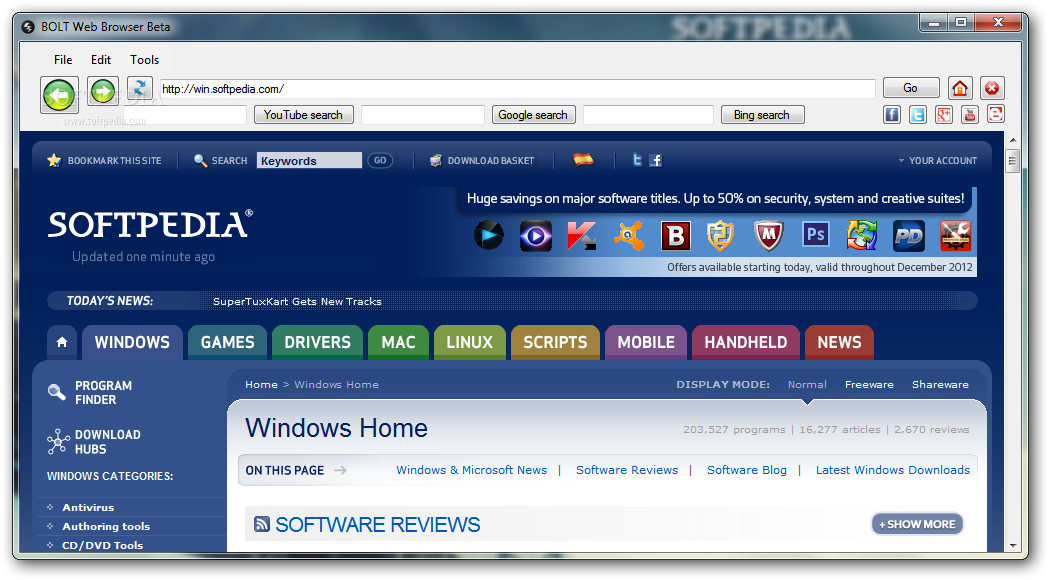Viewport: 1049px width, 580px height.
Task: Switch to the LINUX tab
Action: click(x=470, y=343)
